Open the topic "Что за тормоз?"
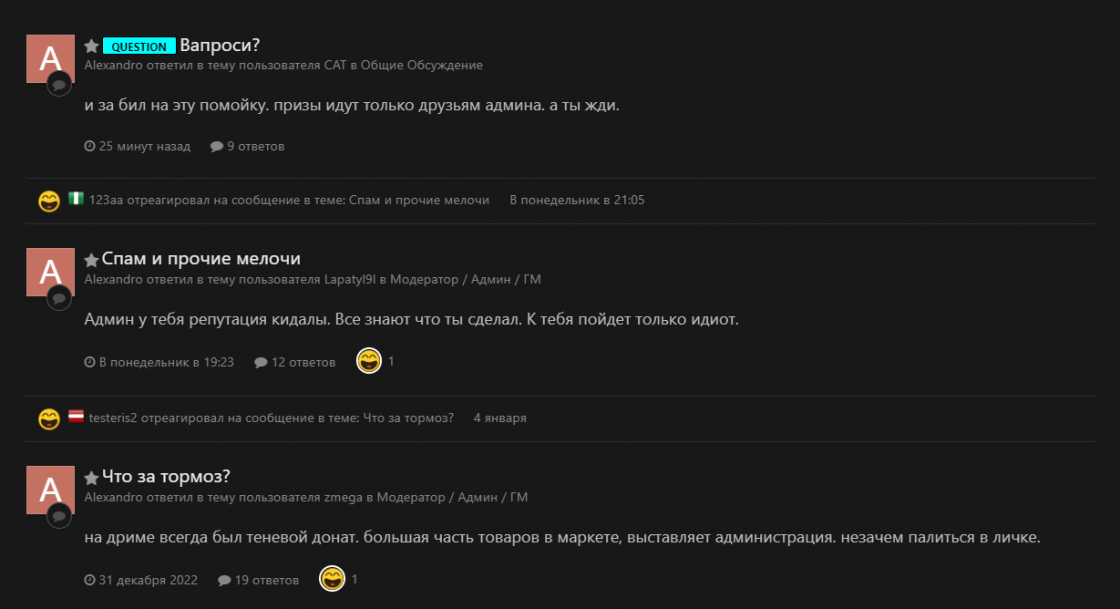 pyautogui.click(x=164, y=476)
